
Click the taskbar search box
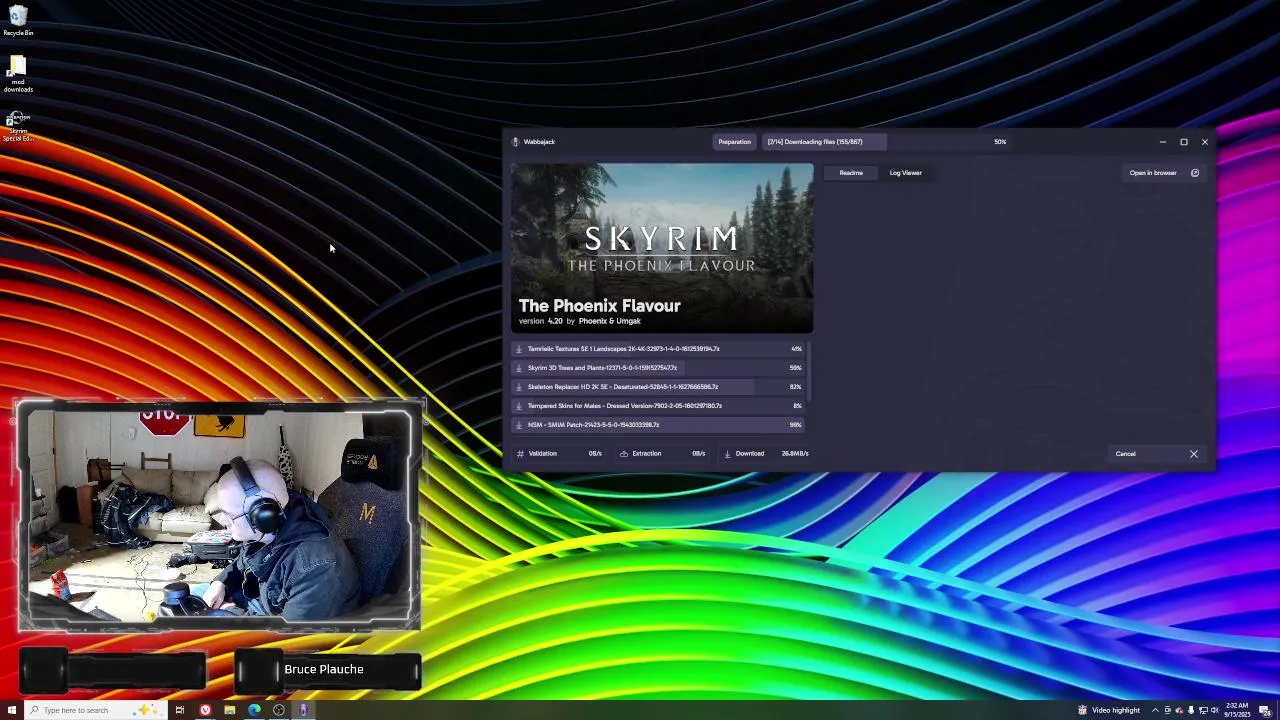94,710
